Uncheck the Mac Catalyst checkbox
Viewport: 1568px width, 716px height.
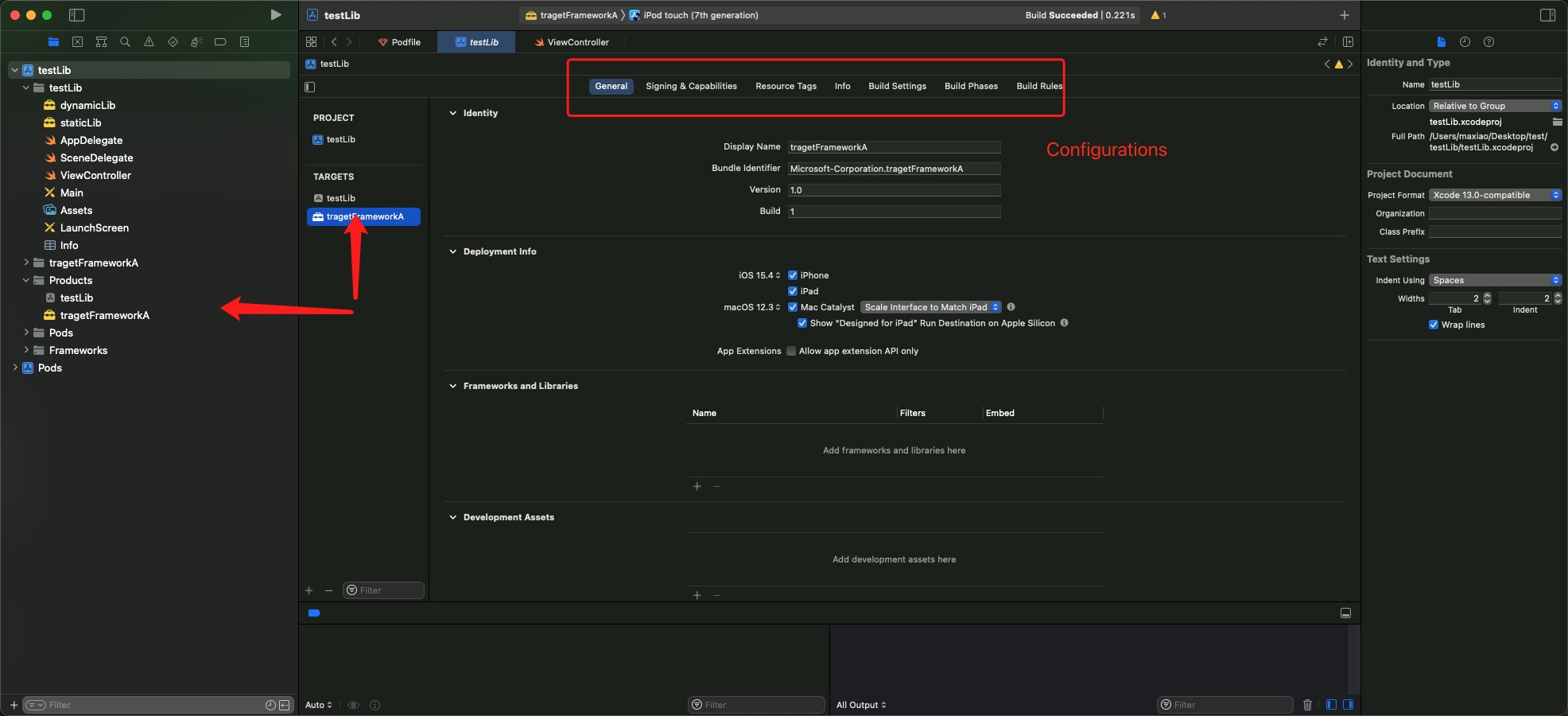[792, 307]
